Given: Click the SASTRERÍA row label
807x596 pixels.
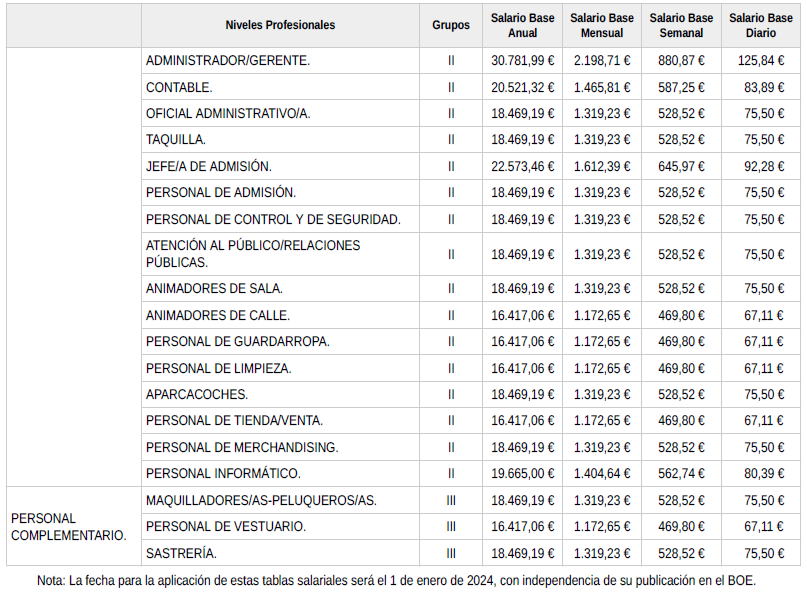Looking at the screenshot, I should point(182,553).
